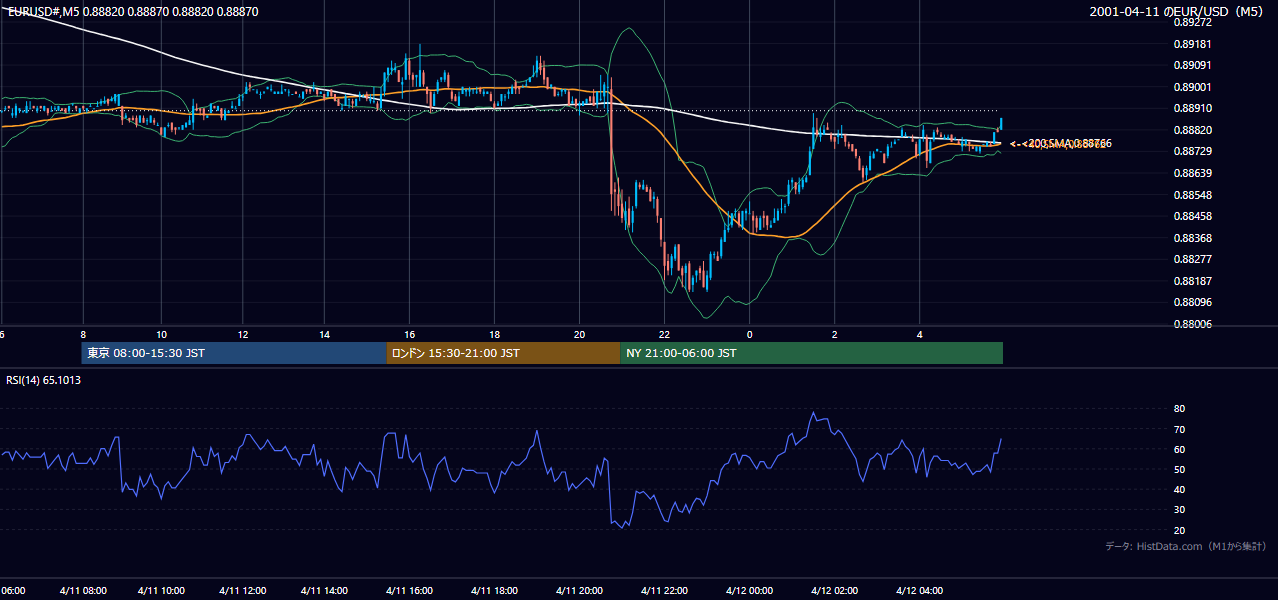1278x600 pixels.
Task: Click the hour label 22 under the price chart
Action: [x=664, y=334]
